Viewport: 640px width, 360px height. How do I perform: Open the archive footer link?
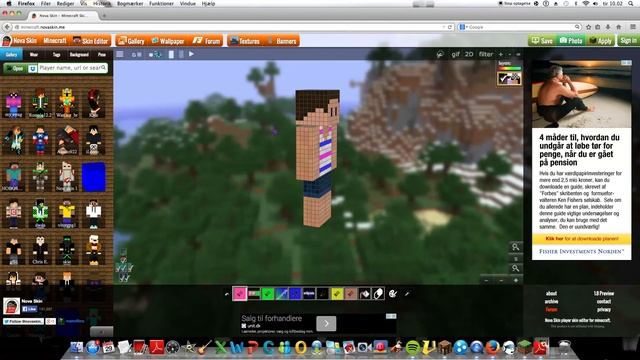(x=551, y=301)
